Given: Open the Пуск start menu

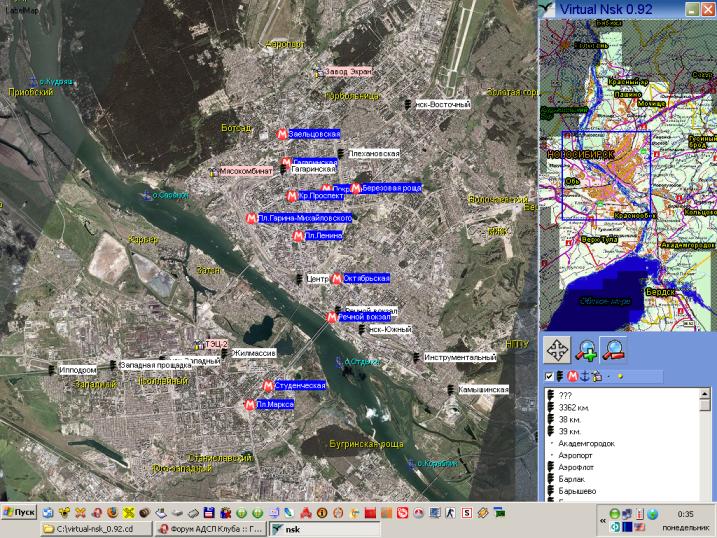Looking at the screenshot, I should tap(19, 512).
